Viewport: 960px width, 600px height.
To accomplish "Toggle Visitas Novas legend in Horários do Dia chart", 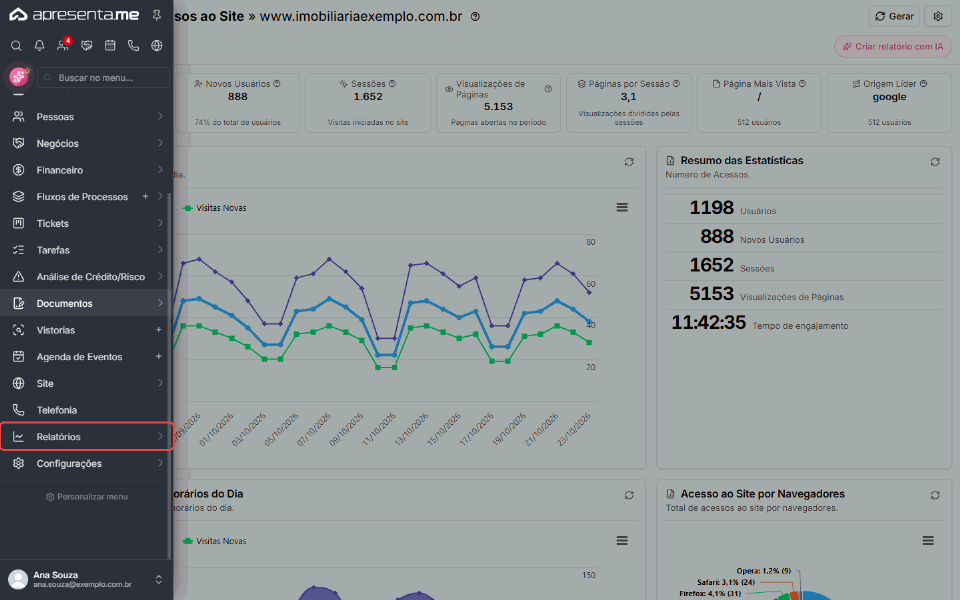I will click(x=215, y=541).
